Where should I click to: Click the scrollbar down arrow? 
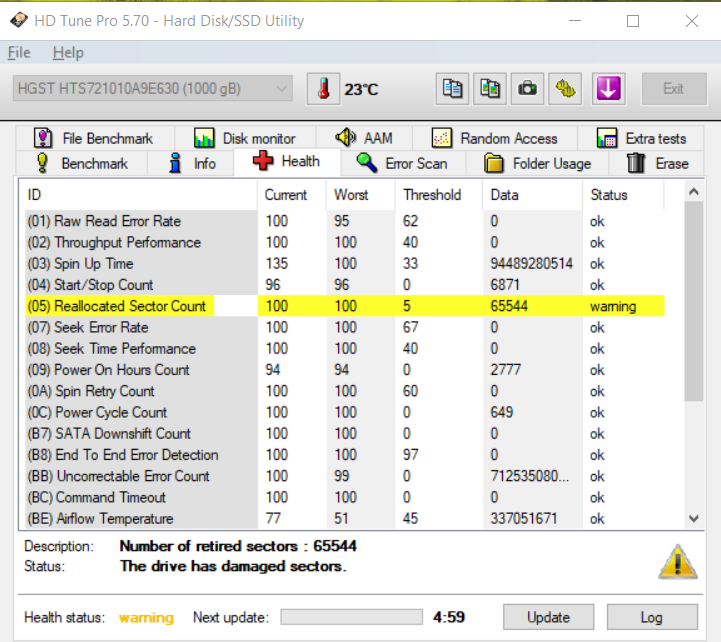(x=694, y=519)
